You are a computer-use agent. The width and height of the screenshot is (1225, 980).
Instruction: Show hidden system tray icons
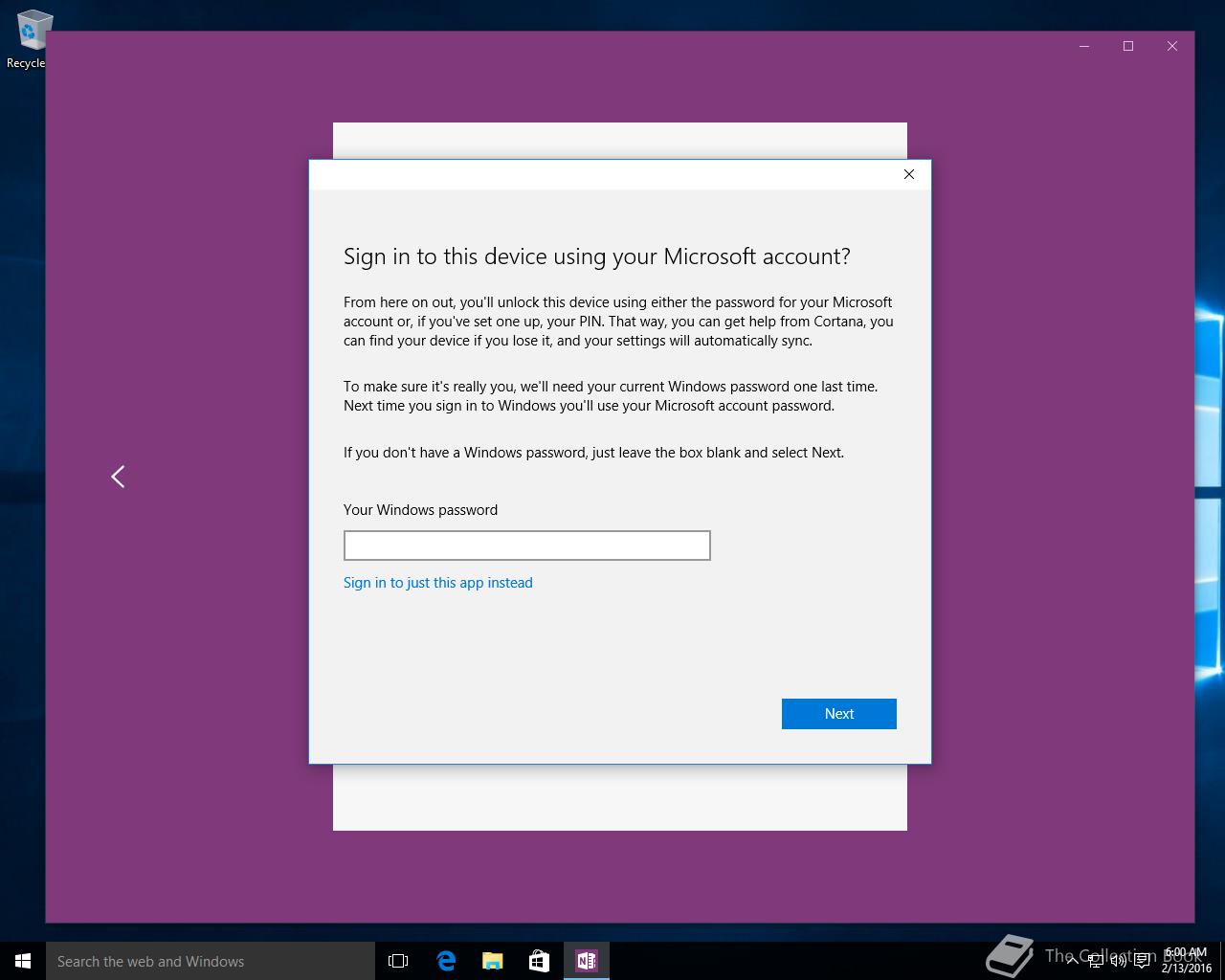(x=1072, y=961)
